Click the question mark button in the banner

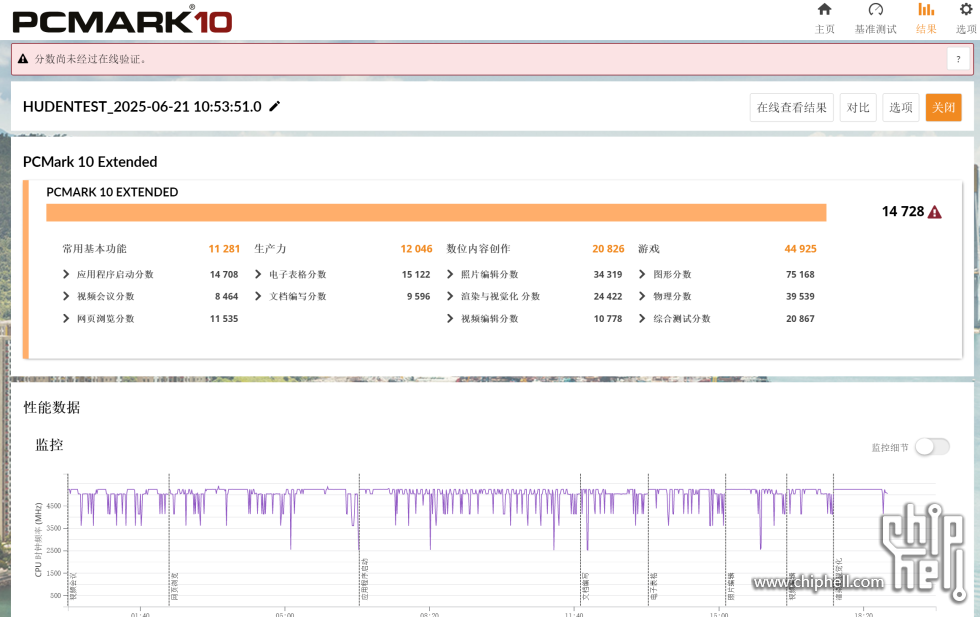click(x=958, y=59)
